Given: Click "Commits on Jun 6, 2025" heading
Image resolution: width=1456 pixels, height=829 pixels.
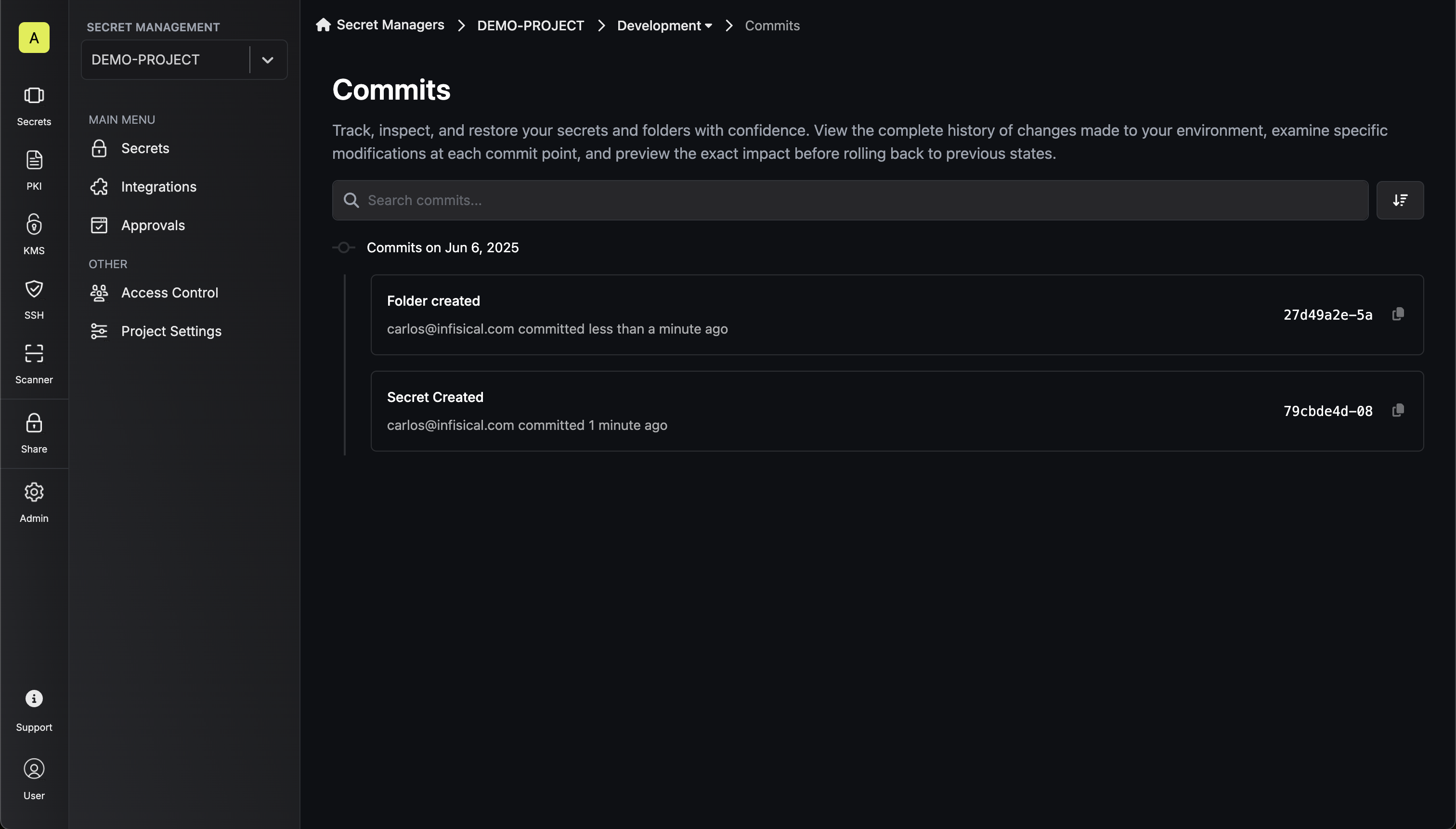Looking at the screenshot, I should (x=442, y=247).
